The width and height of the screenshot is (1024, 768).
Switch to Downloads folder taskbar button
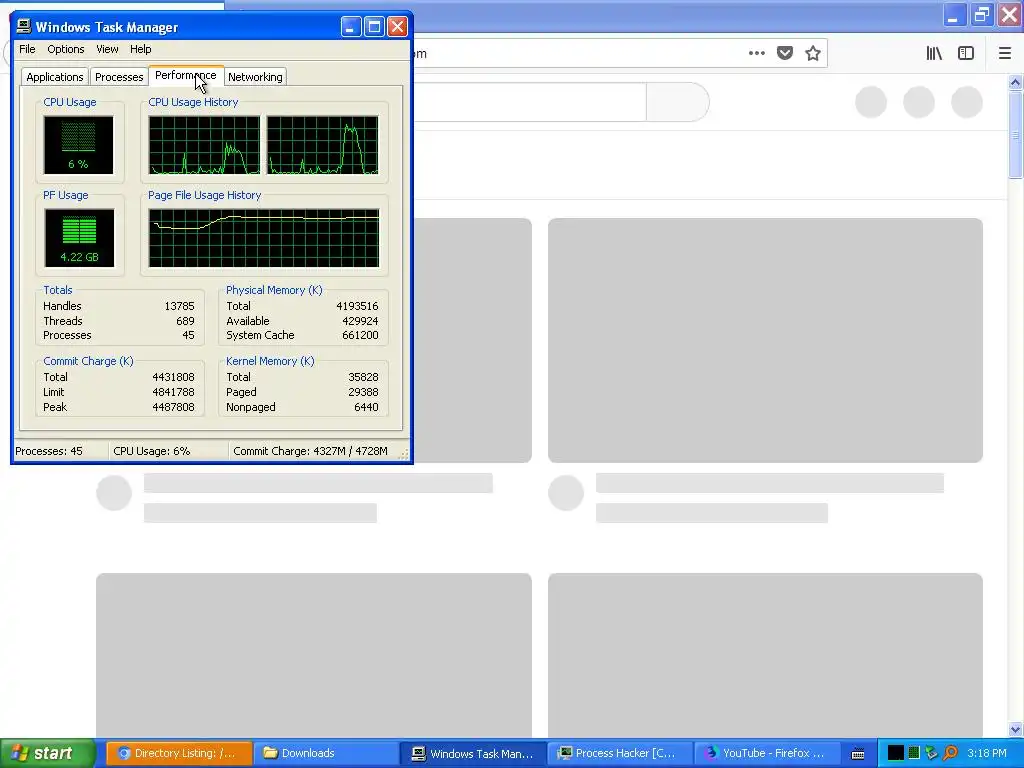[x=325, y=753]
